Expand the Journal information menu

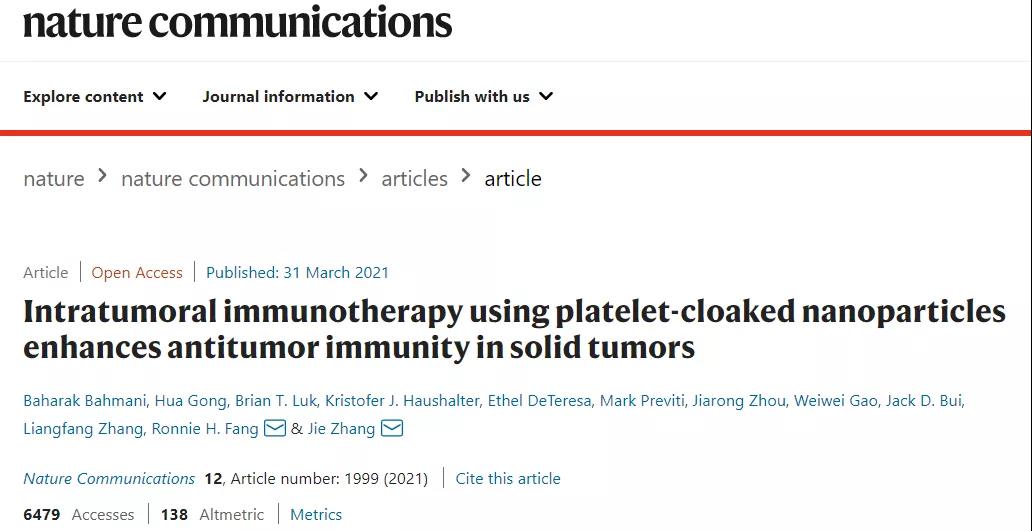[x=290, y=97]
